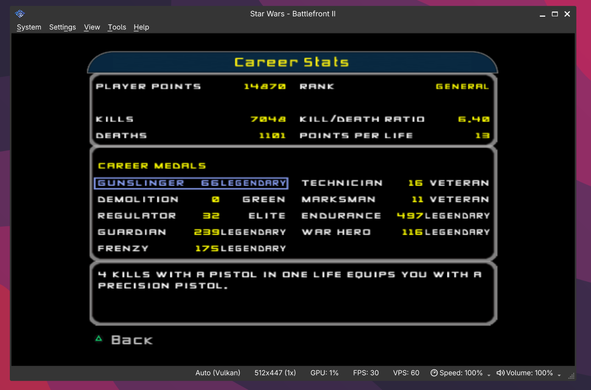The image size is (591, 390).
Task: Click the Kills value 7048
Action: pyautogui.click(x=268, y=119)
